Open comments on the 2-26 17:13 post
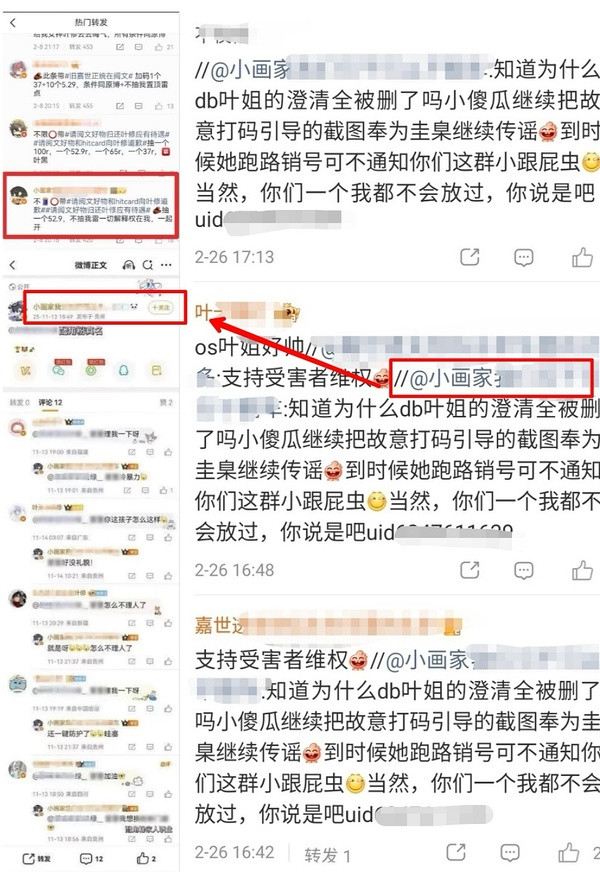Image resolution: width=600 pixels, height=885 pixels. pyautogui.click(x=524, y=257)
